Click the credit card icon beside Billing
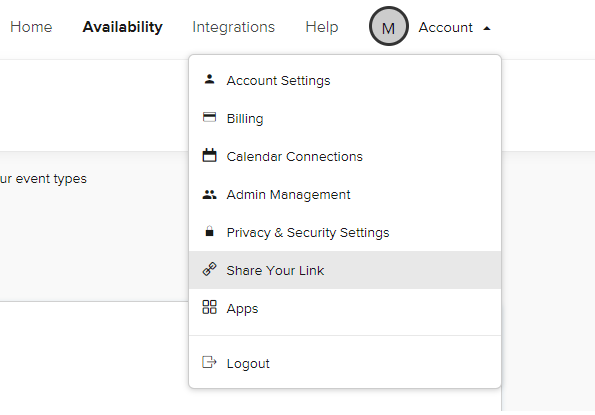 tap(209, 117)
